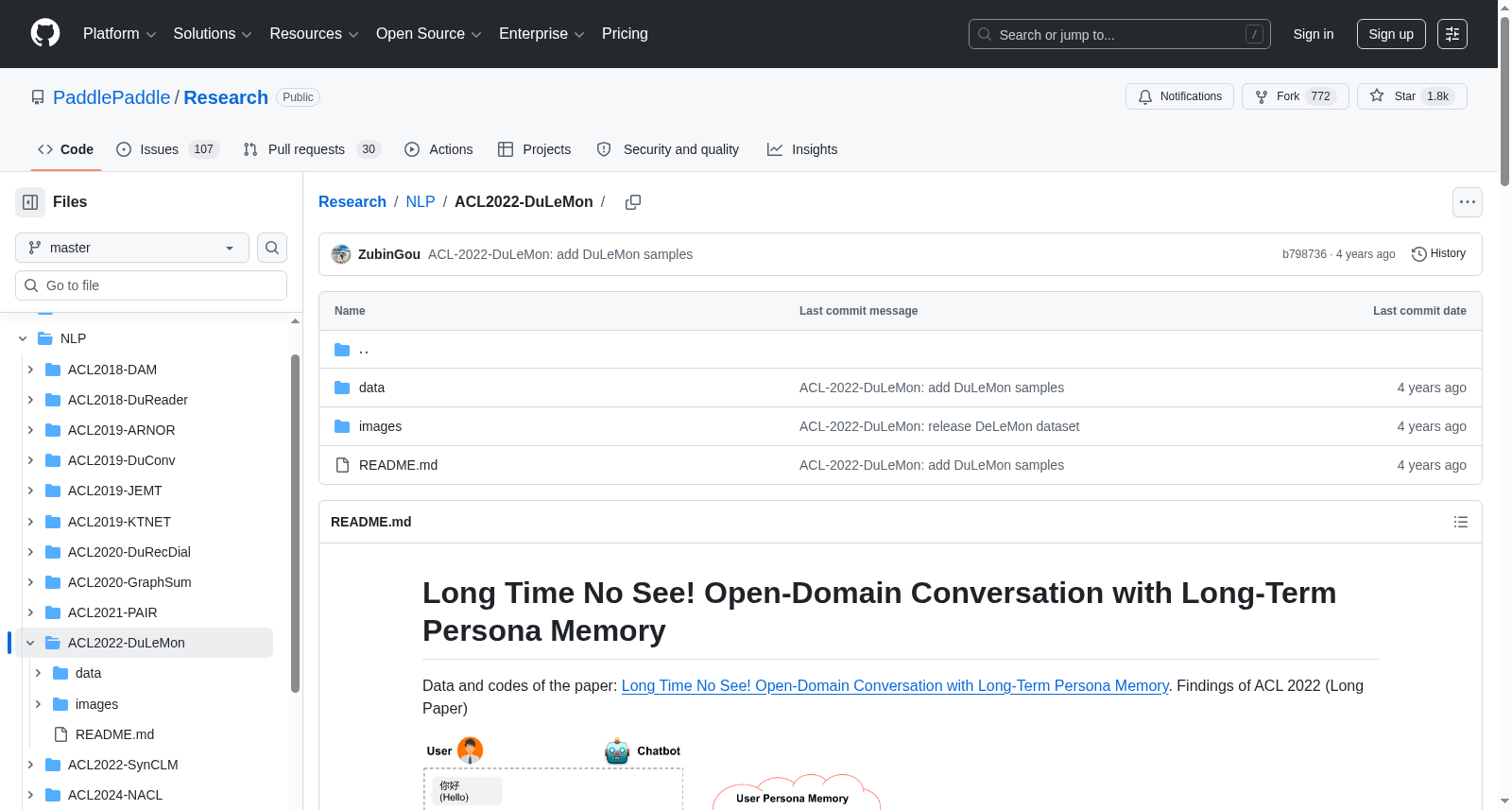Open the master branch dropdown
This screenshot has height=810, width=1512.
[132, 248]
